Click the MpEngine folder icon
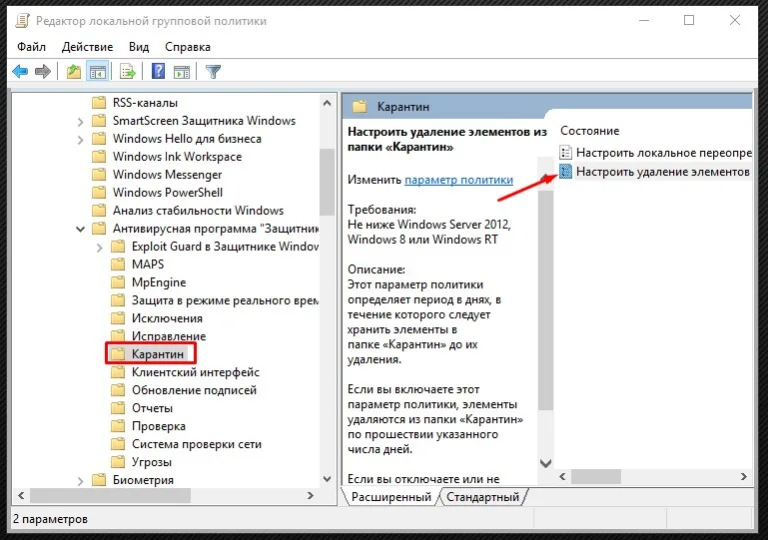This screenshot has width=768, height=540. pos(118,282)
